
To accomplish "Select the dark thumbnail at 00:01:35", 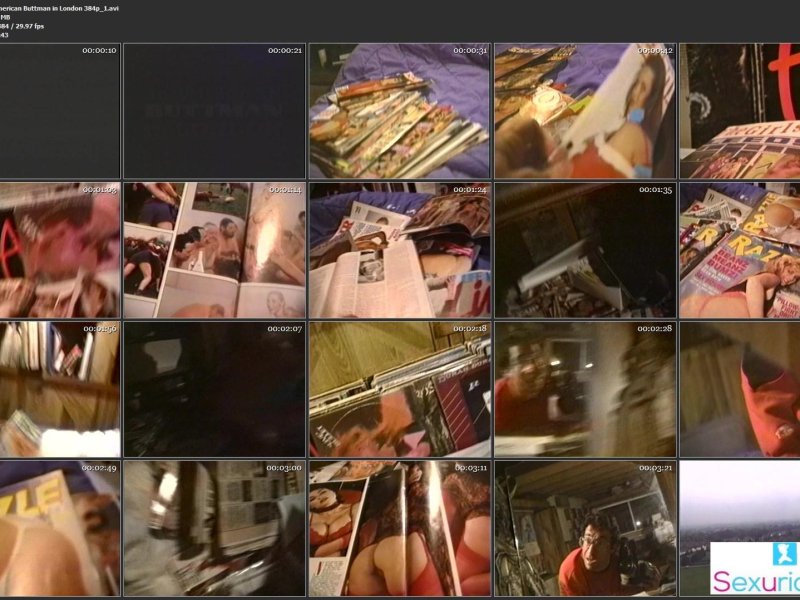I will [x=585, y=250].
